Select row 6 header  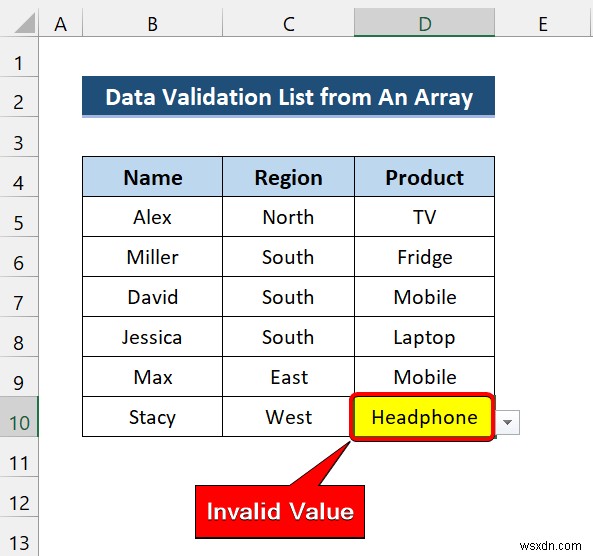click(x=19, y=257)
